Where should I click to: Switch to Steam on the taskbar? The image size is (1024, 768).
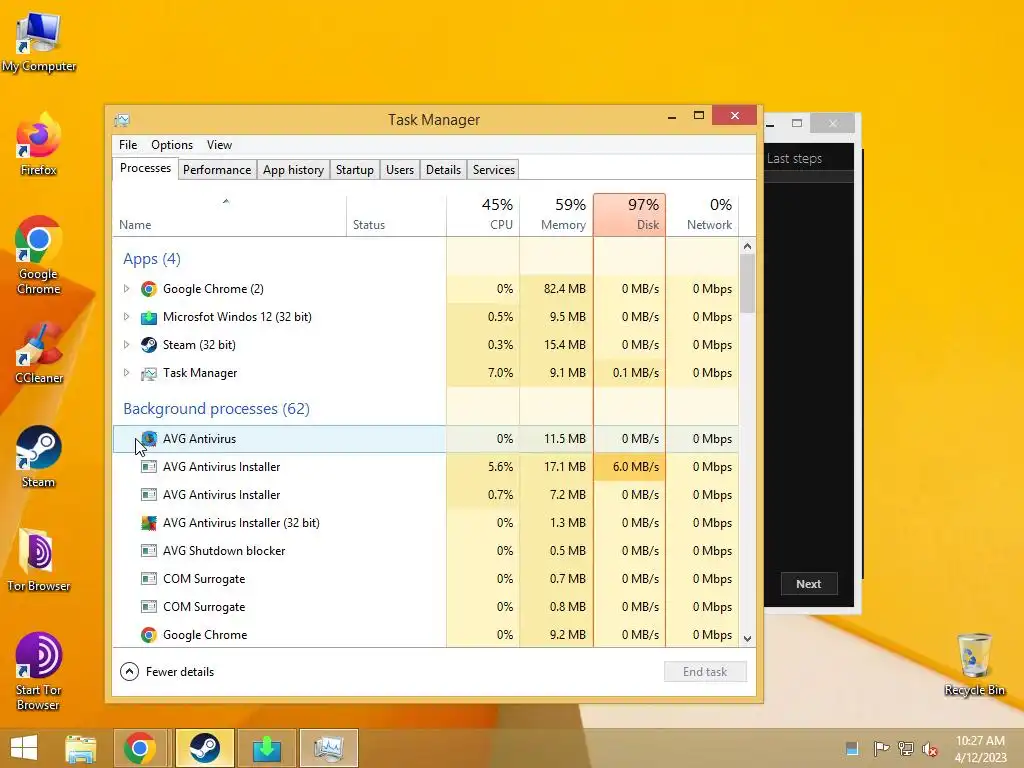click(204, 748)
